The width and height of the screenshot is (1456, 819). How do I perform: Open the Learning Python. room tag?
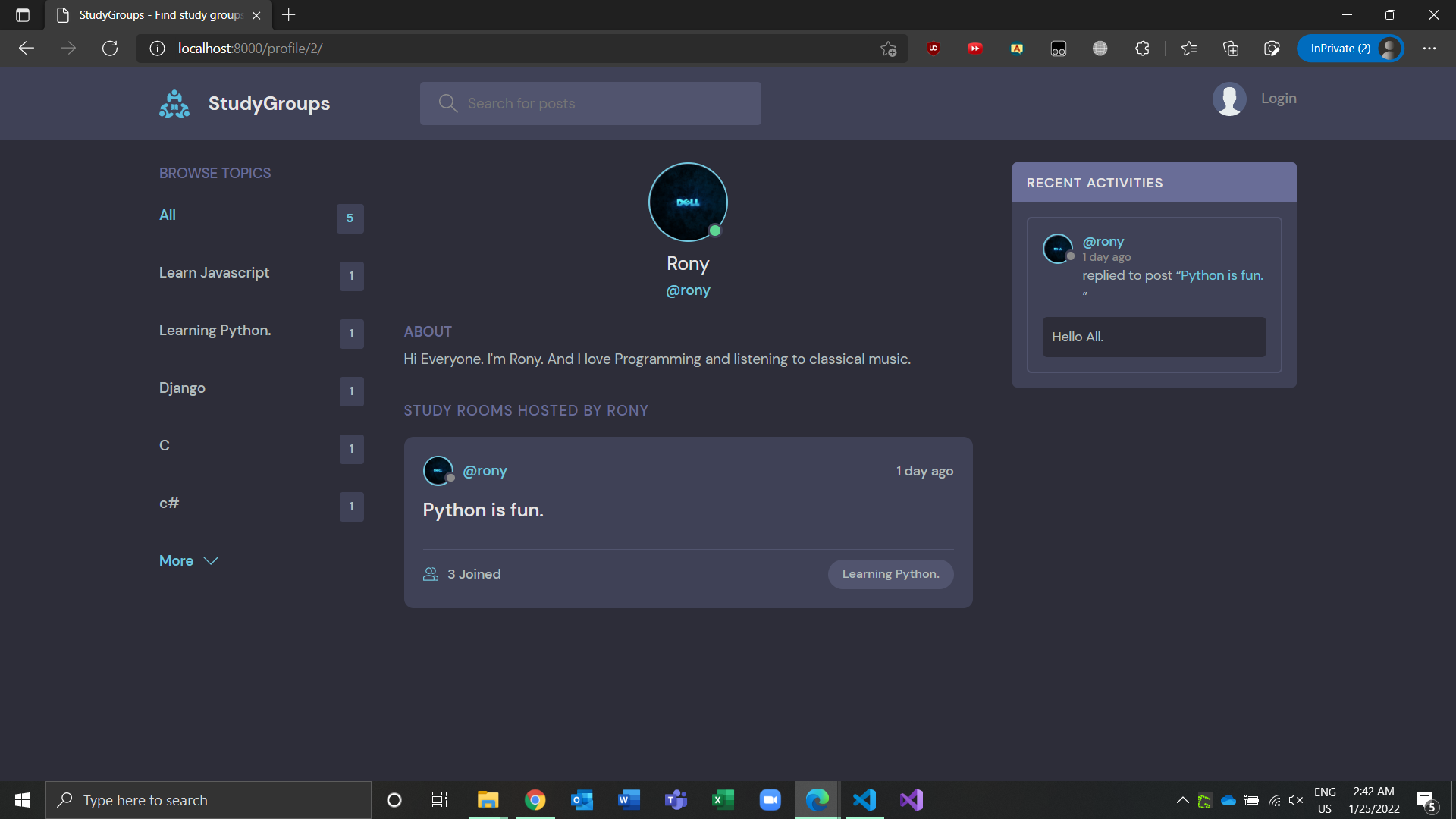(x=890, y=574)
